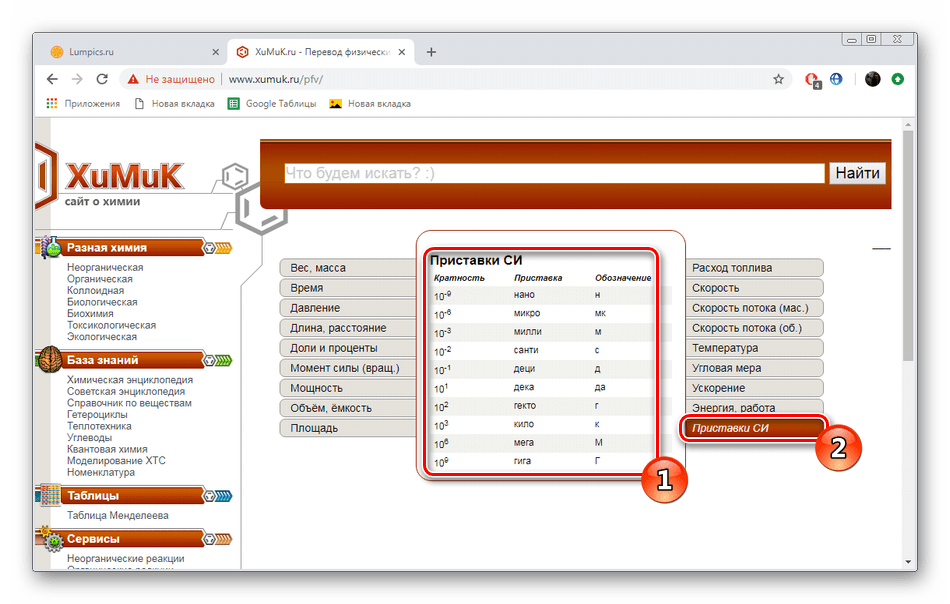Open the Приложения apps grid icon

(x=52, y=104)
